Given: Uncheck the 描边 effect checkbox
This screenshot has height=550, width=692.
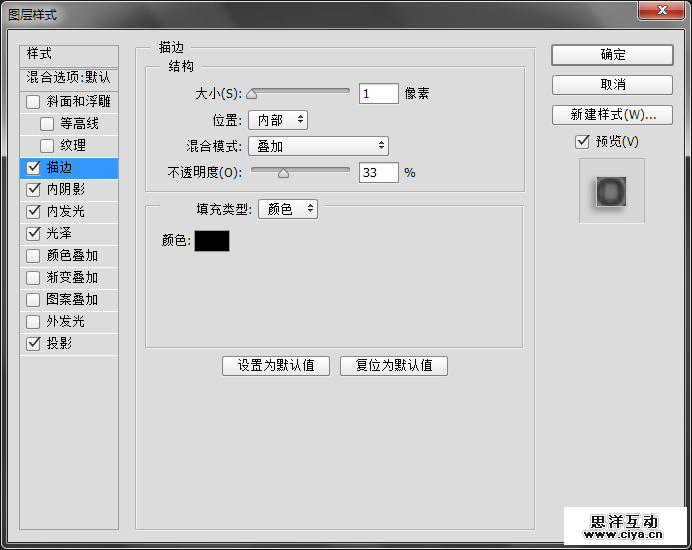Looking at the screenshot, I should coord(33,168).
